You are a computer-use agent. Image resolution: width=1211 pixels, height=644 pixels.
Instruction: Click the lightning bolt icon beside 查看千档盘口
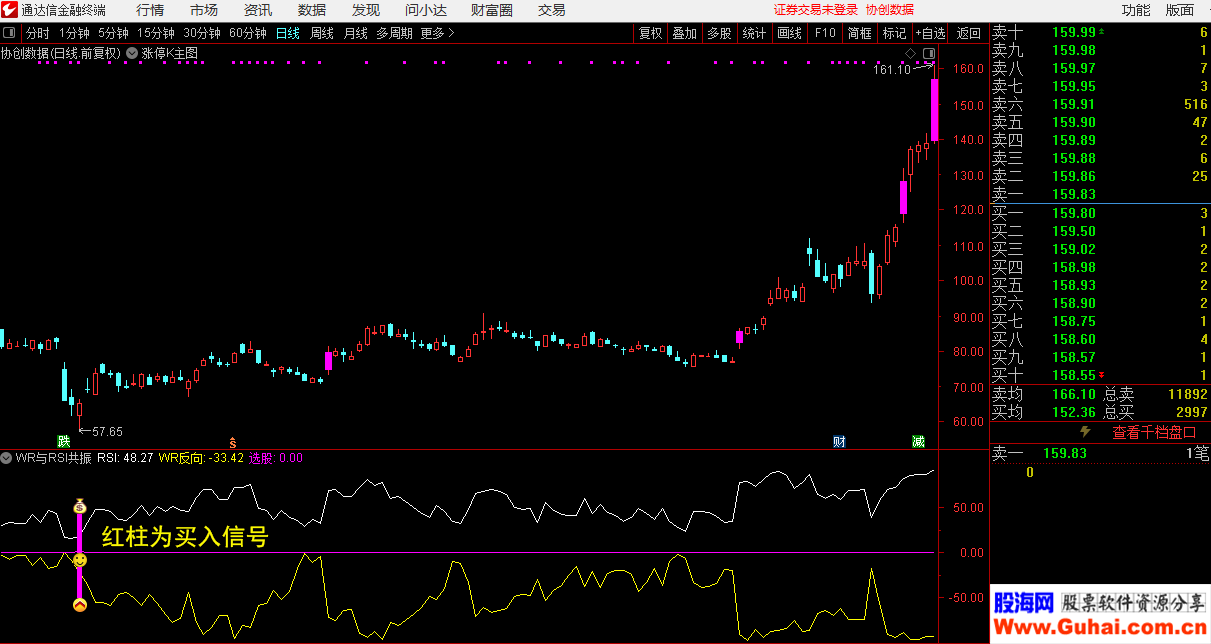click(x=1085, y=432)
